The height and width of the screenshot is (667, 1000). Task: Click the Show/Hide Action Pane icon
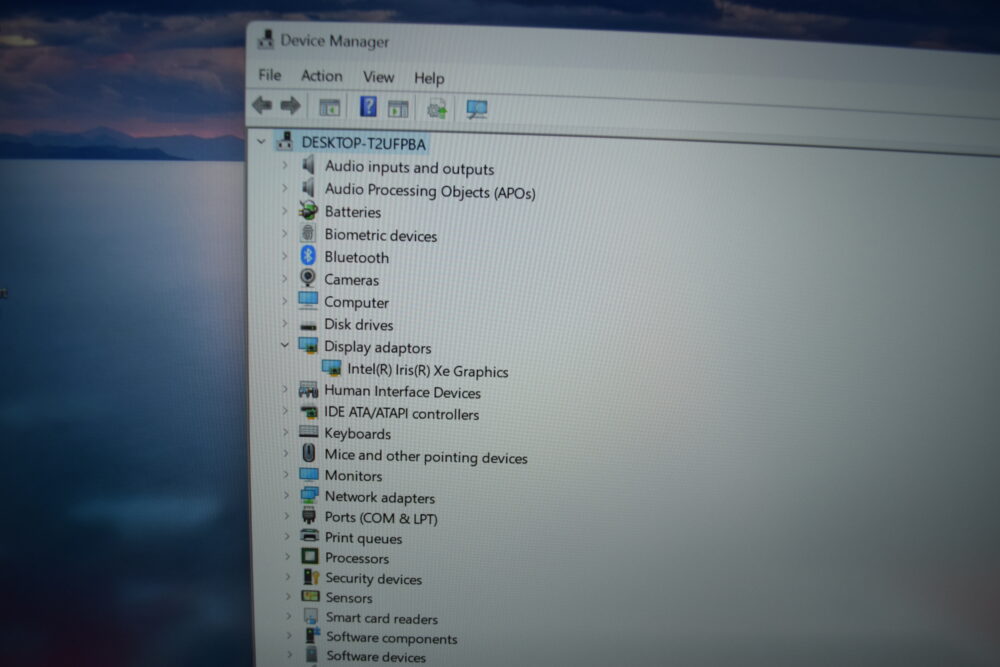398,108
